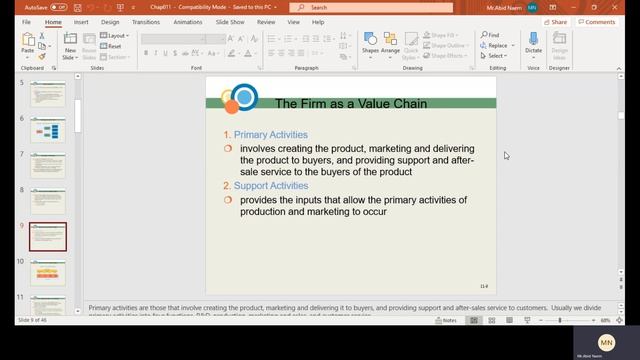Switch to the Design tab

pos(110,22)
